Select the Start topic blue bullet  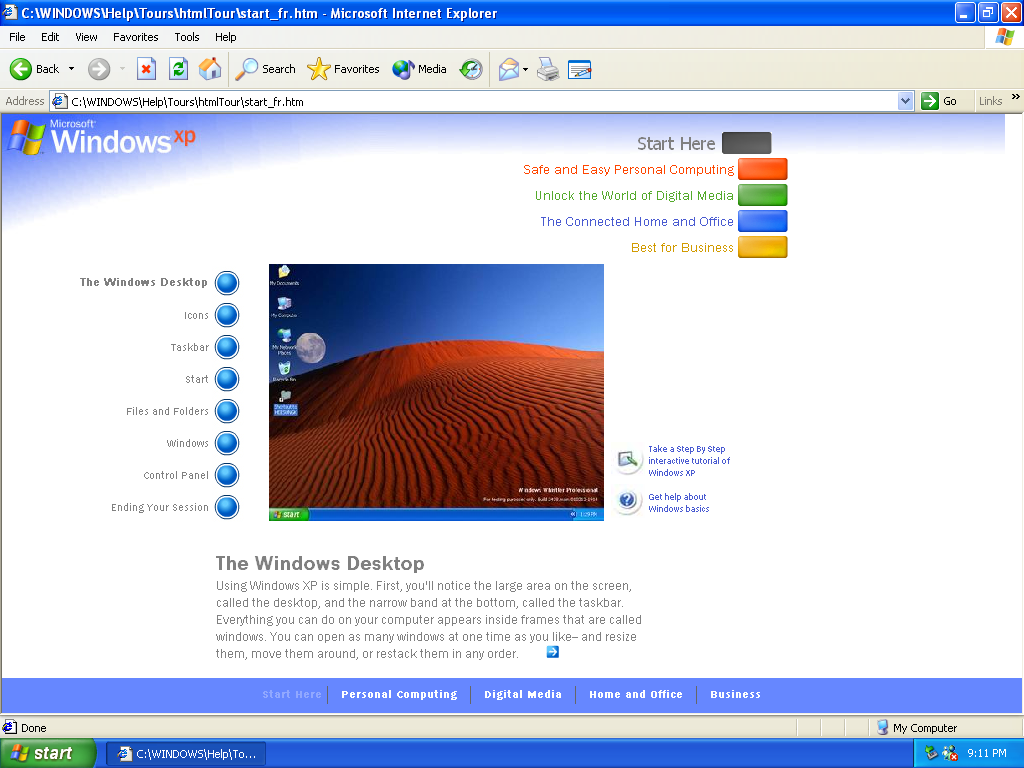pyautogui.click(x=227, y=379)
